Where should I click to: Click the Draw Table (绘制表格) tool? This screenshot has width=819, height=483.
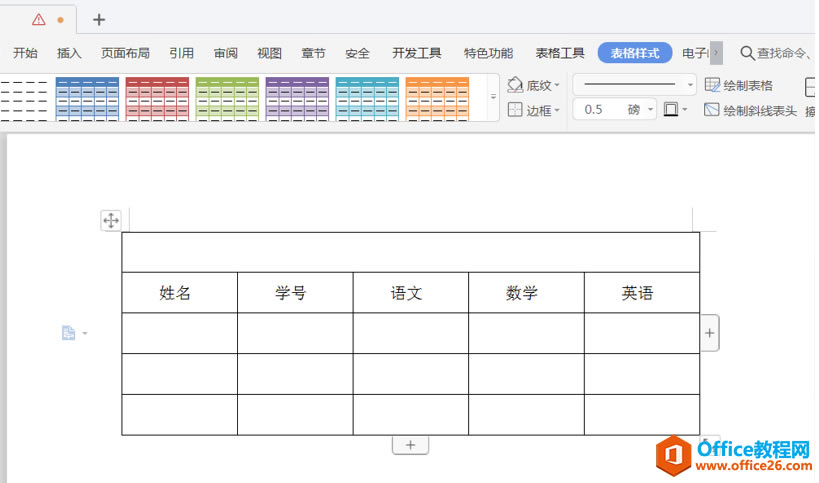[739, 86]
